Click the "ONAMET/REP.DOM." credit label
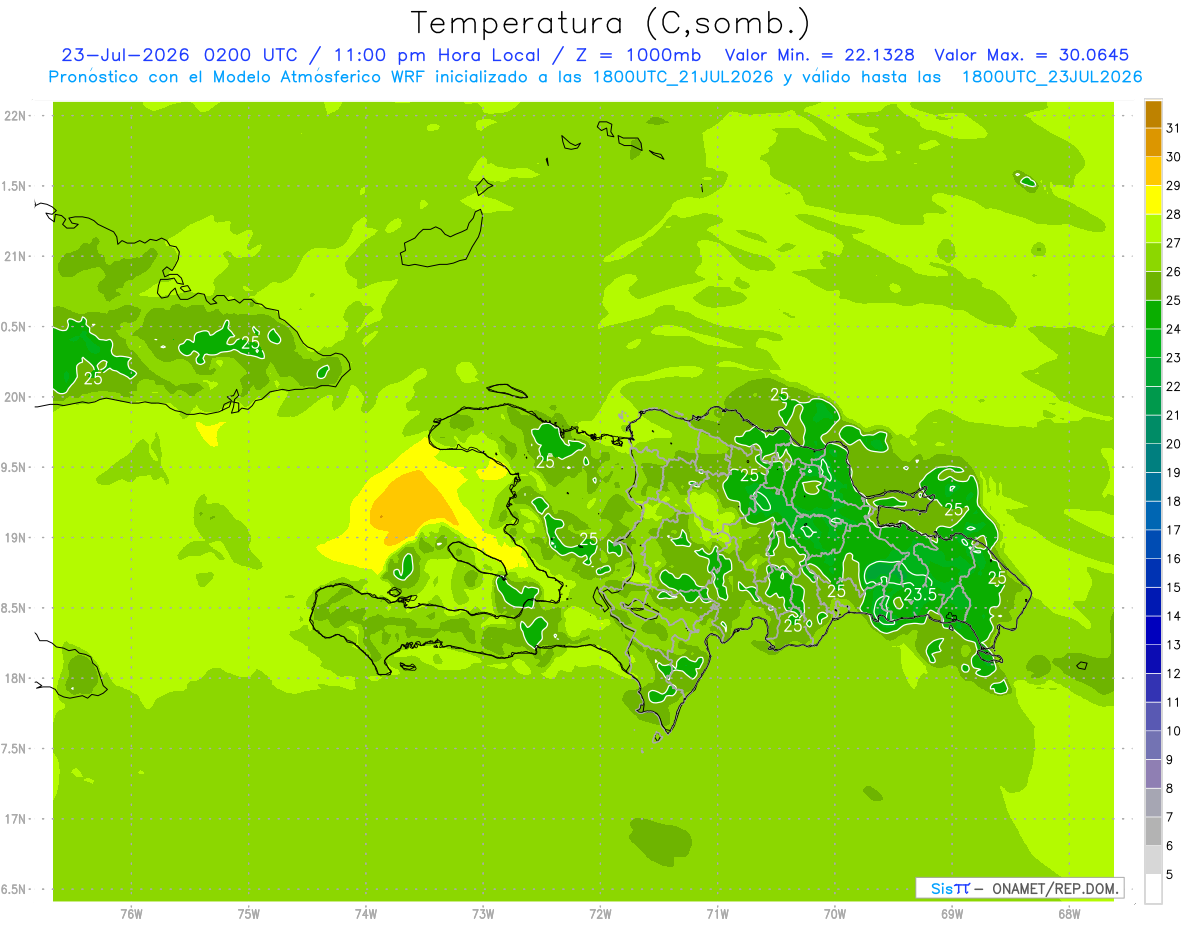 [1055, 888]
